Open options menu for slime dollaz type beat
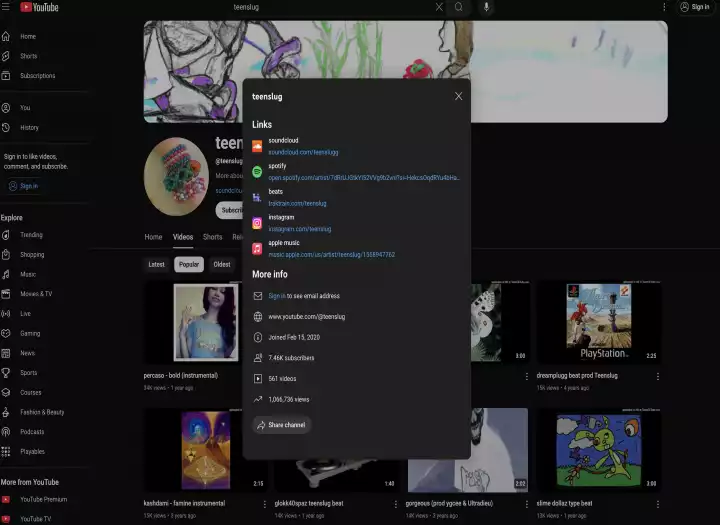The height and width of the screenshot is (525, 720). [x=658, y=504]
